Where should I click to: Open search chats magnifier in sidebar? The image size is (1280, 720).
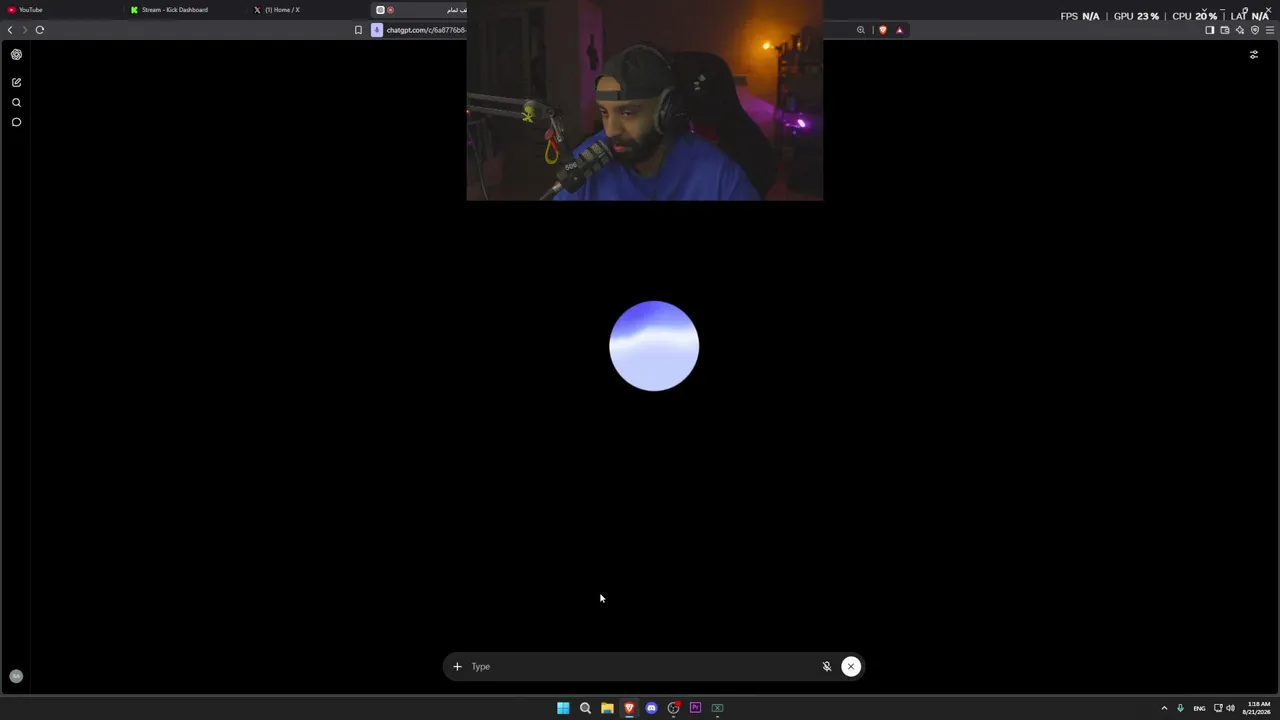pos(16,102)
